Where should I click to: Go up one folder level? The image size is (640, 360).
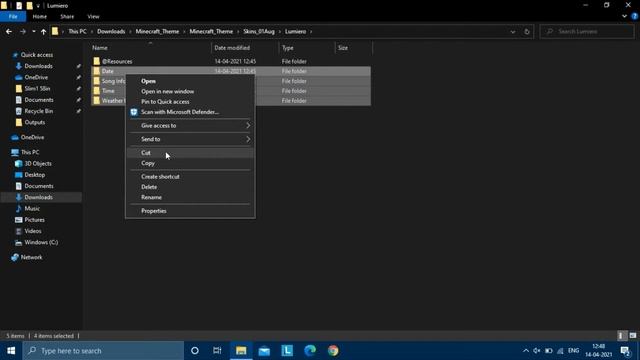tap(43, 31)
